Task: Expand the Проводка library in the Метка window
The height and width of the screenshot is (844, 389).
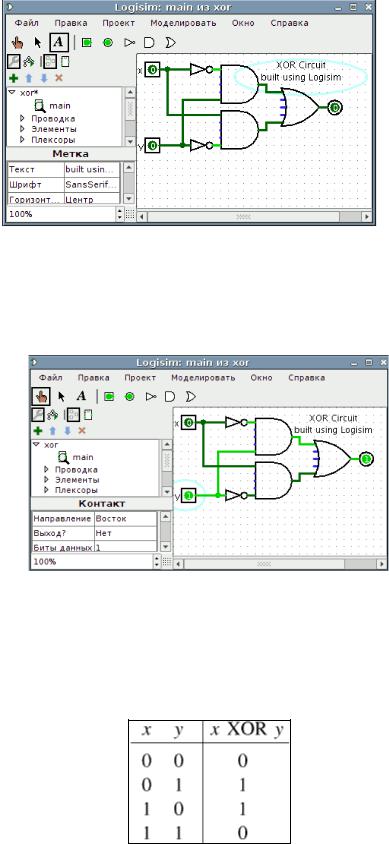Action: click(23, 118)
